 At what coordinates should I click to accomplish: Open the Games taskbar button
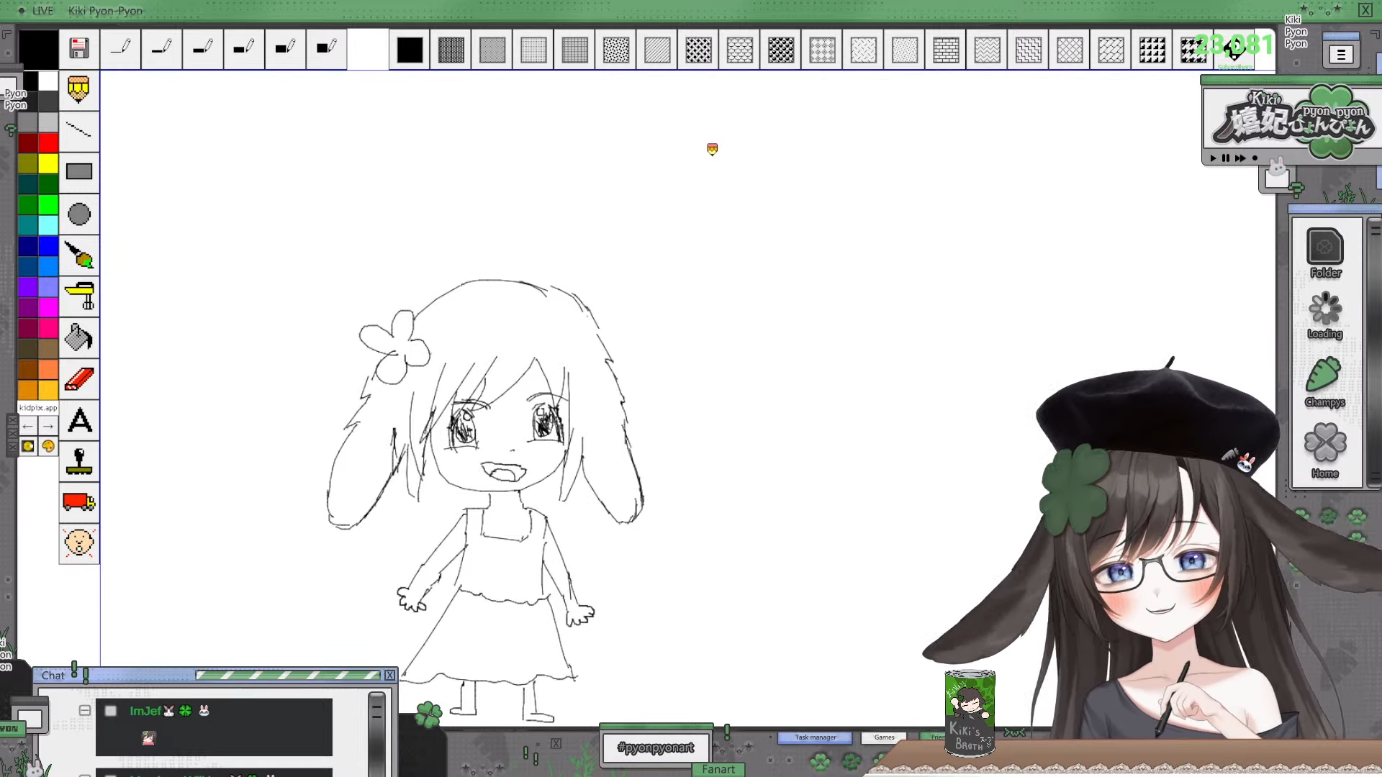884,738
